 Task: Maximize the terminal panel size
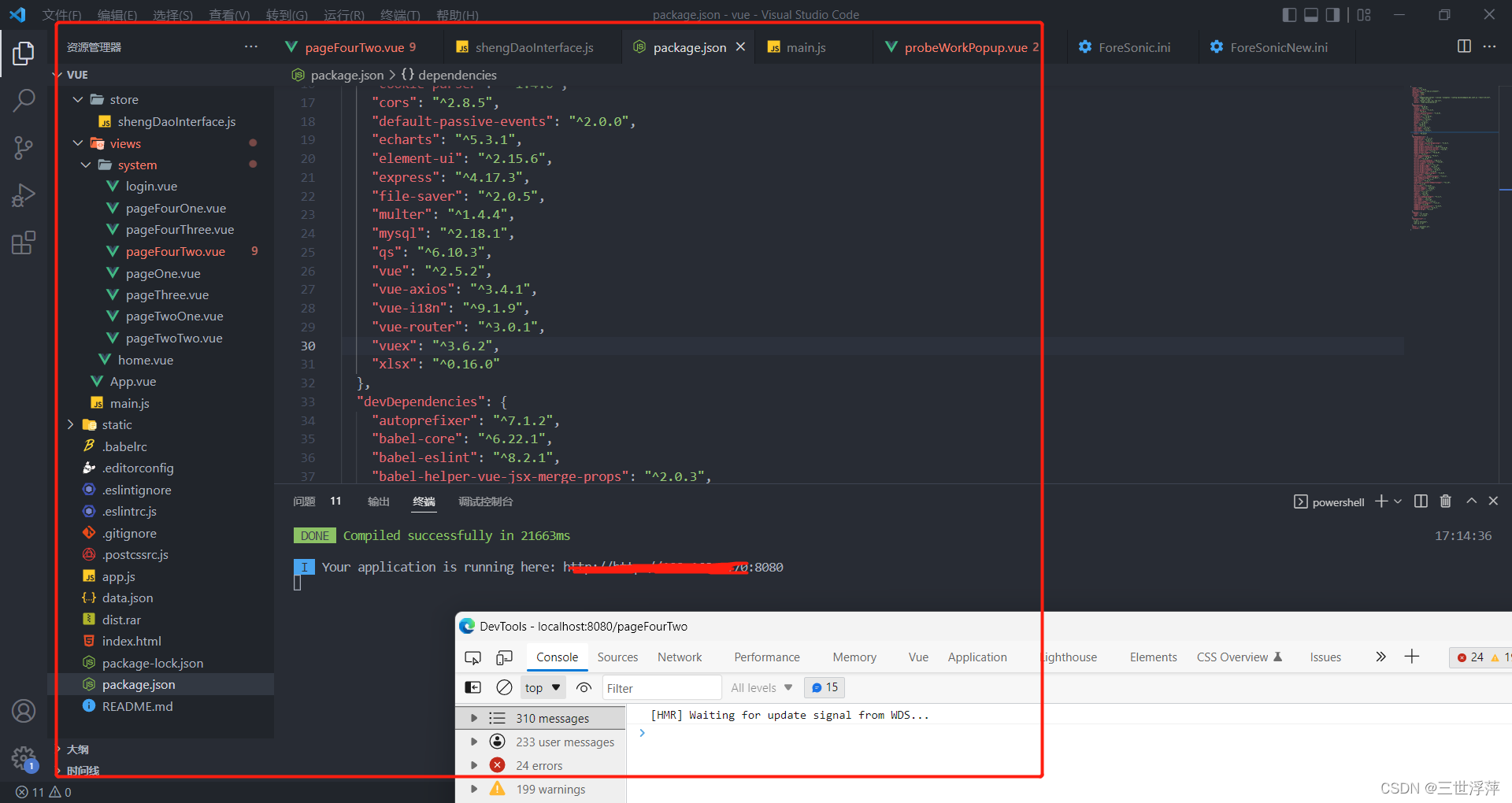[x=1471, y=501]
